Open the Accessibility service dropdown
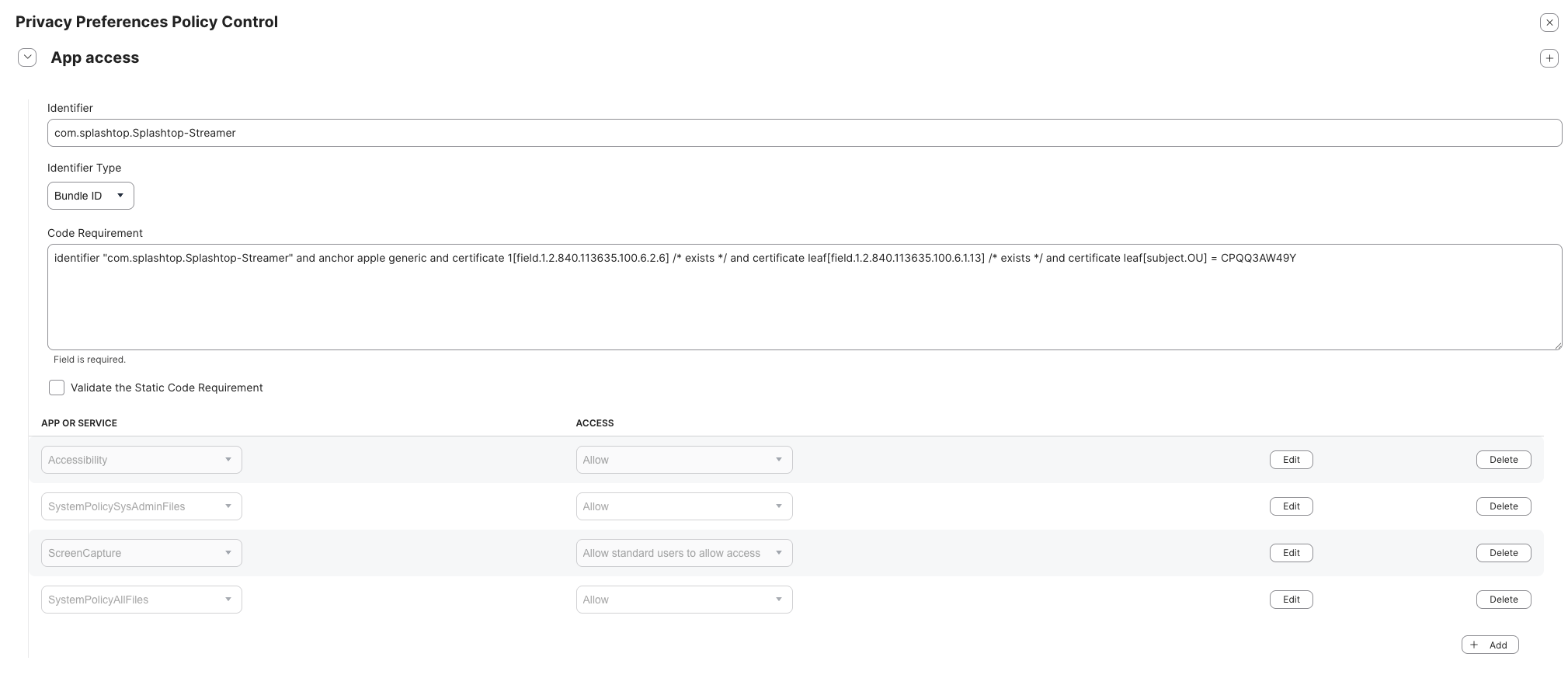Image resolution: width=1568 pixels, height=678 pixels. coord(141,460)
